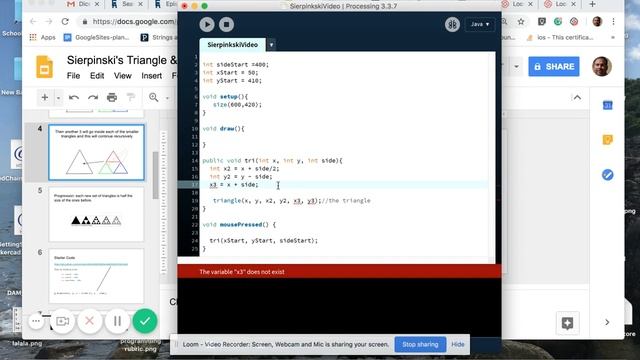This screenshot has width=640, height=360.
Task: Go forward in Chrome browser
Action: (x=49, y=22)
